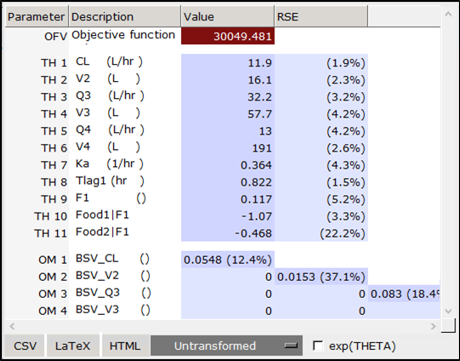This screenshot has width=460, height=361.
Task: Select the BSV_CL 0.0548 cell
Action: pyautogui.click(x=228, y=260)
